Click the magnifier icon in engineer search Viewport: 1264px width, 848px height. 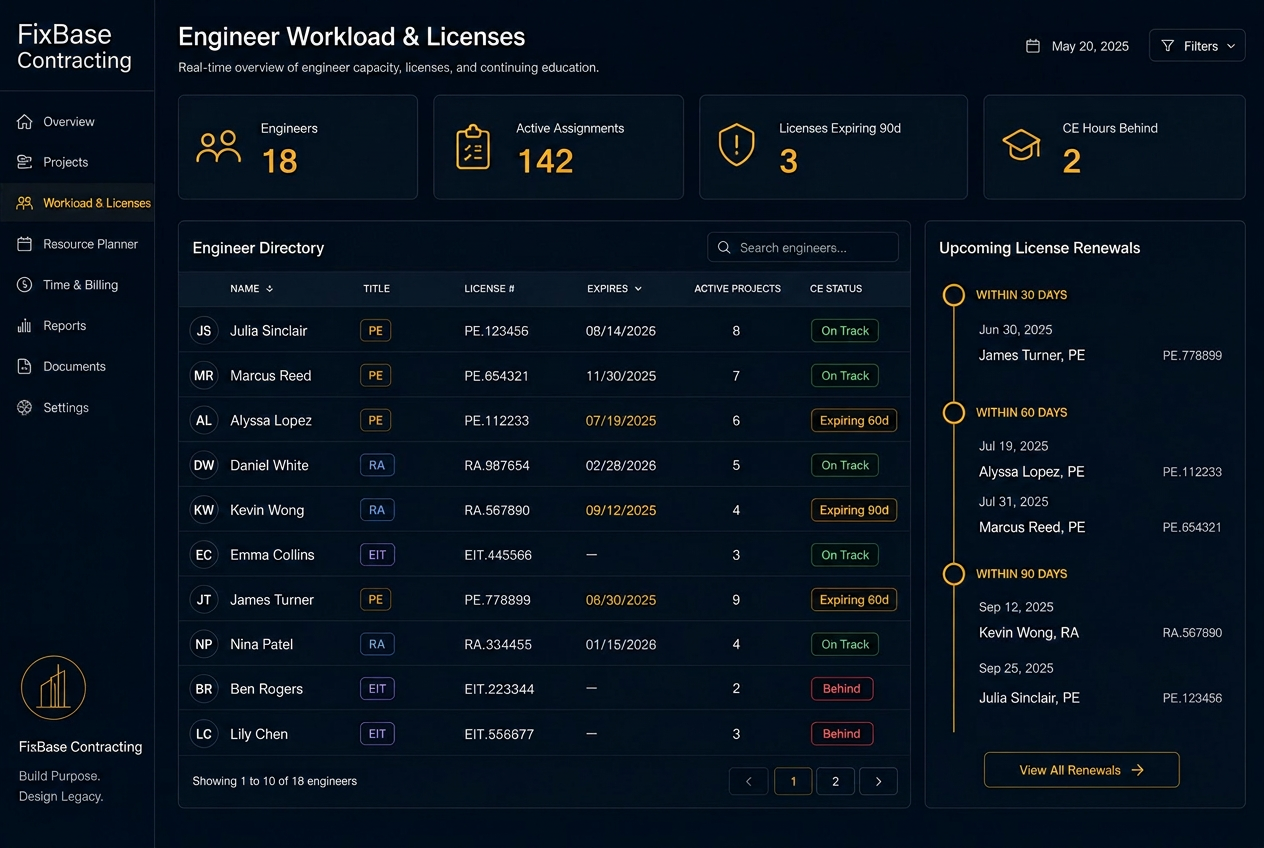pos(724,247)
